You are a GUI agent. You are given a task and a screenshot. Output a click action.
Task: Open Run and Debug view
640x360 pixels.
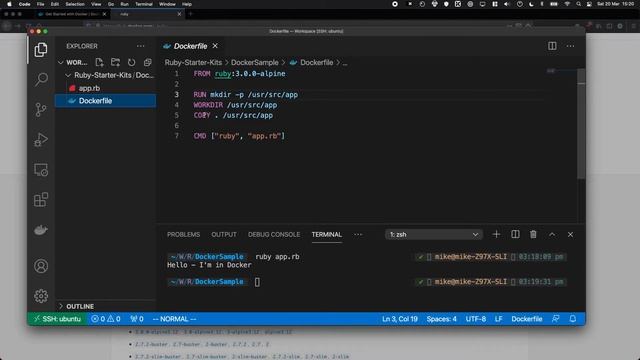tap(41, 140)
